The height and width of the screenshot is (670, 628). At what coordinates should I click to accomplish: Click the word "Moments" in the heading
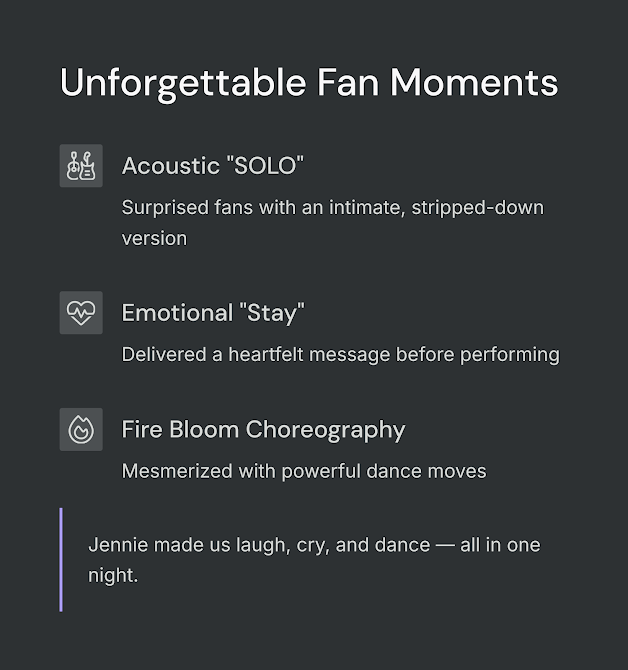coord(474,82)
